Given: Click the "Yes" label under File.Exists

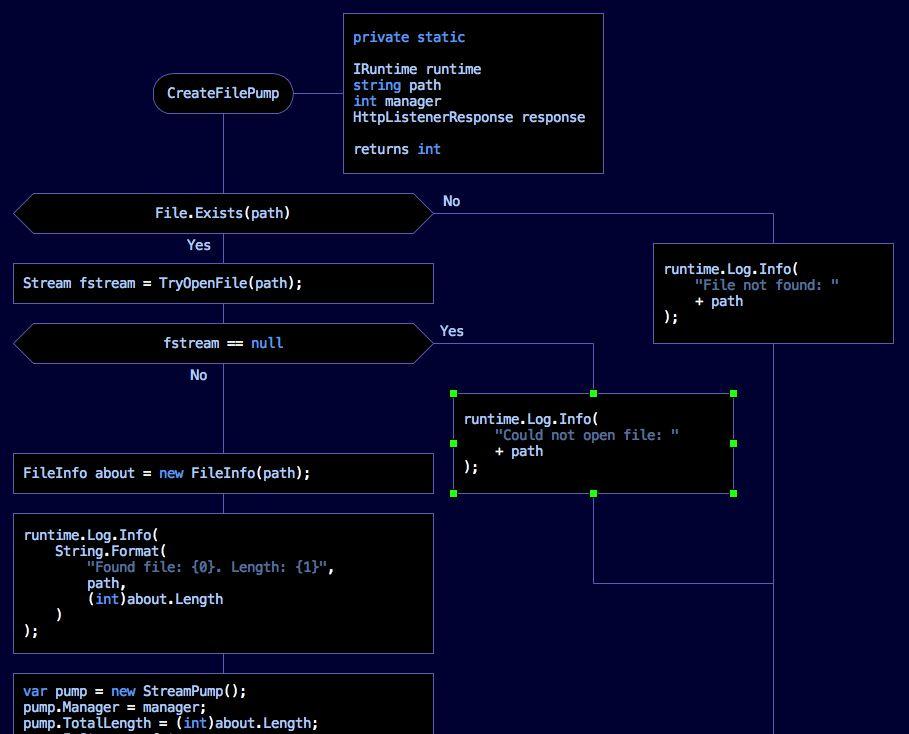Looking at the screenshot, I should pyautogui.click(x=199, y=245).
